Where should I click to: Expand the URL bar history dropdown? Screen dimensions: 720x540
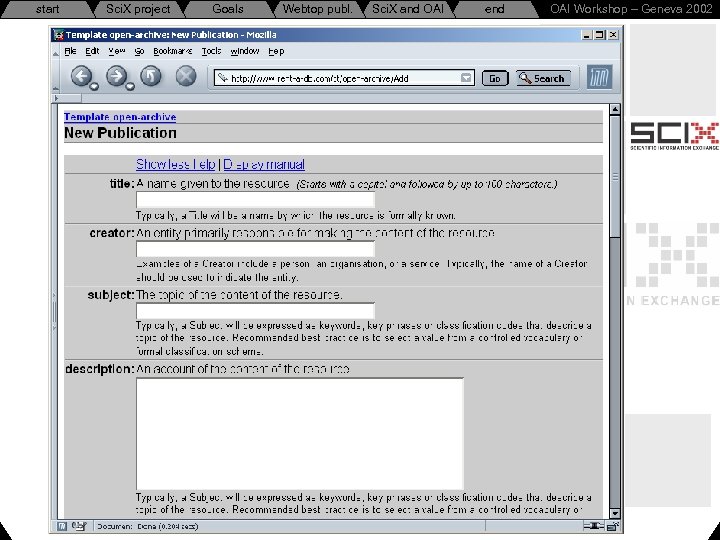click(466, 78)
